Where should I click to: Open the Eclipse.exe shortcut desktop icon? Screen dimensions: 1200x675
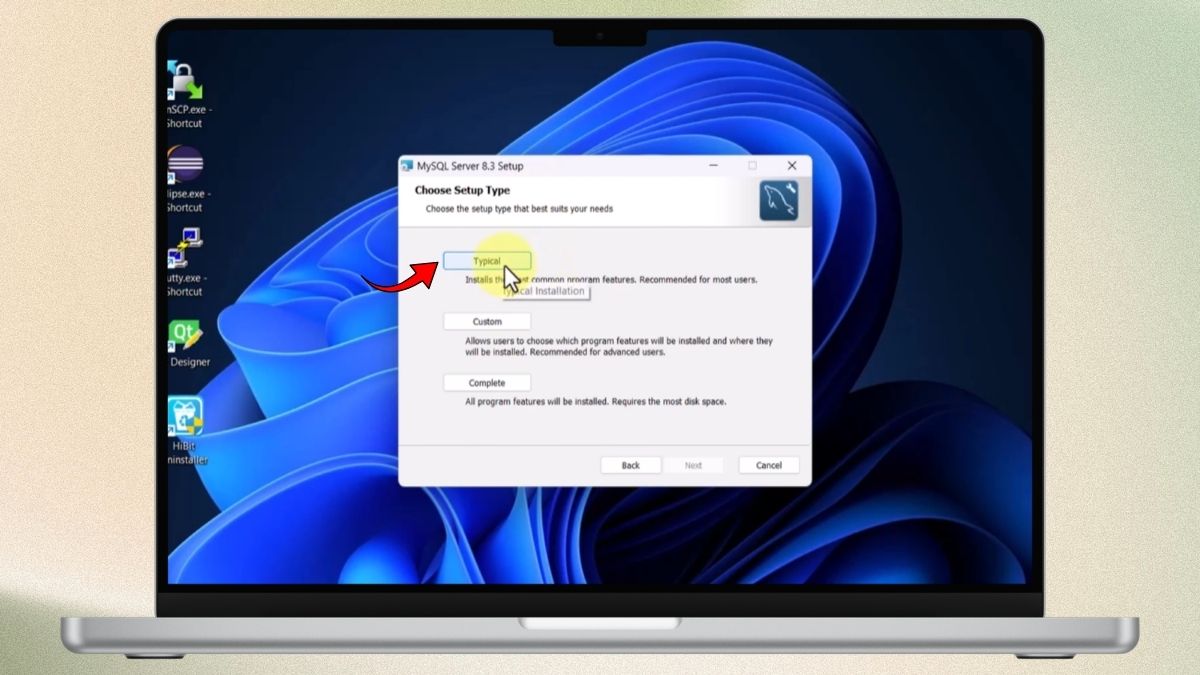pyautogui.click(x=185, y=180)
